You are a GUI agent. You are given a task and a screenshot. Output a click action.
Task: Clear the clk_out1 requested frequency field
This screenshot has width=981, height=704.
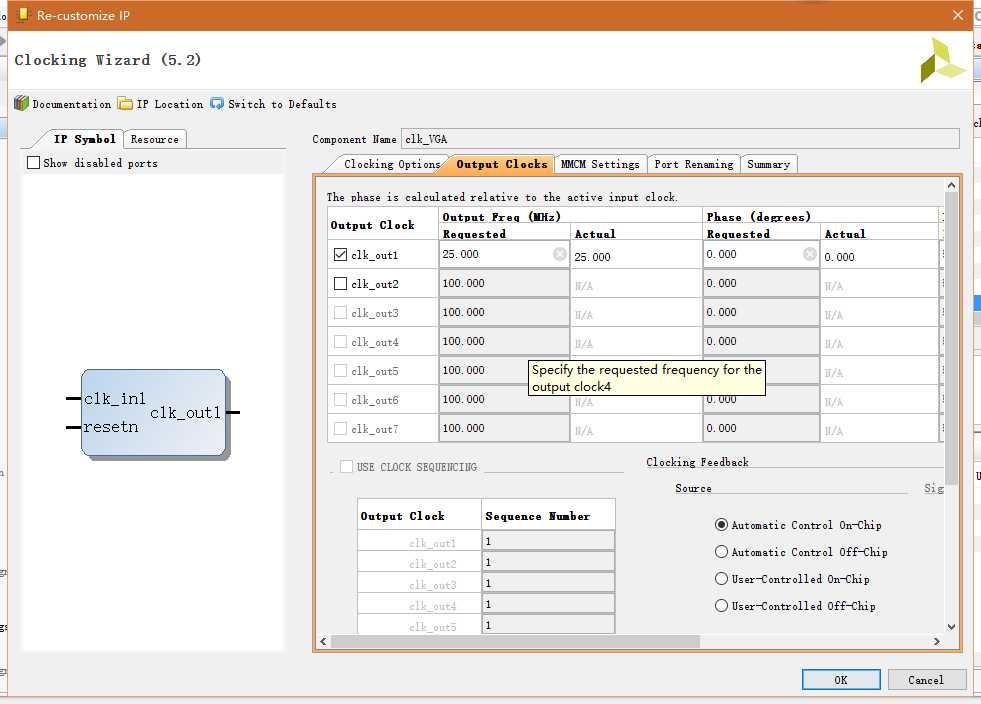pos(559,254)
